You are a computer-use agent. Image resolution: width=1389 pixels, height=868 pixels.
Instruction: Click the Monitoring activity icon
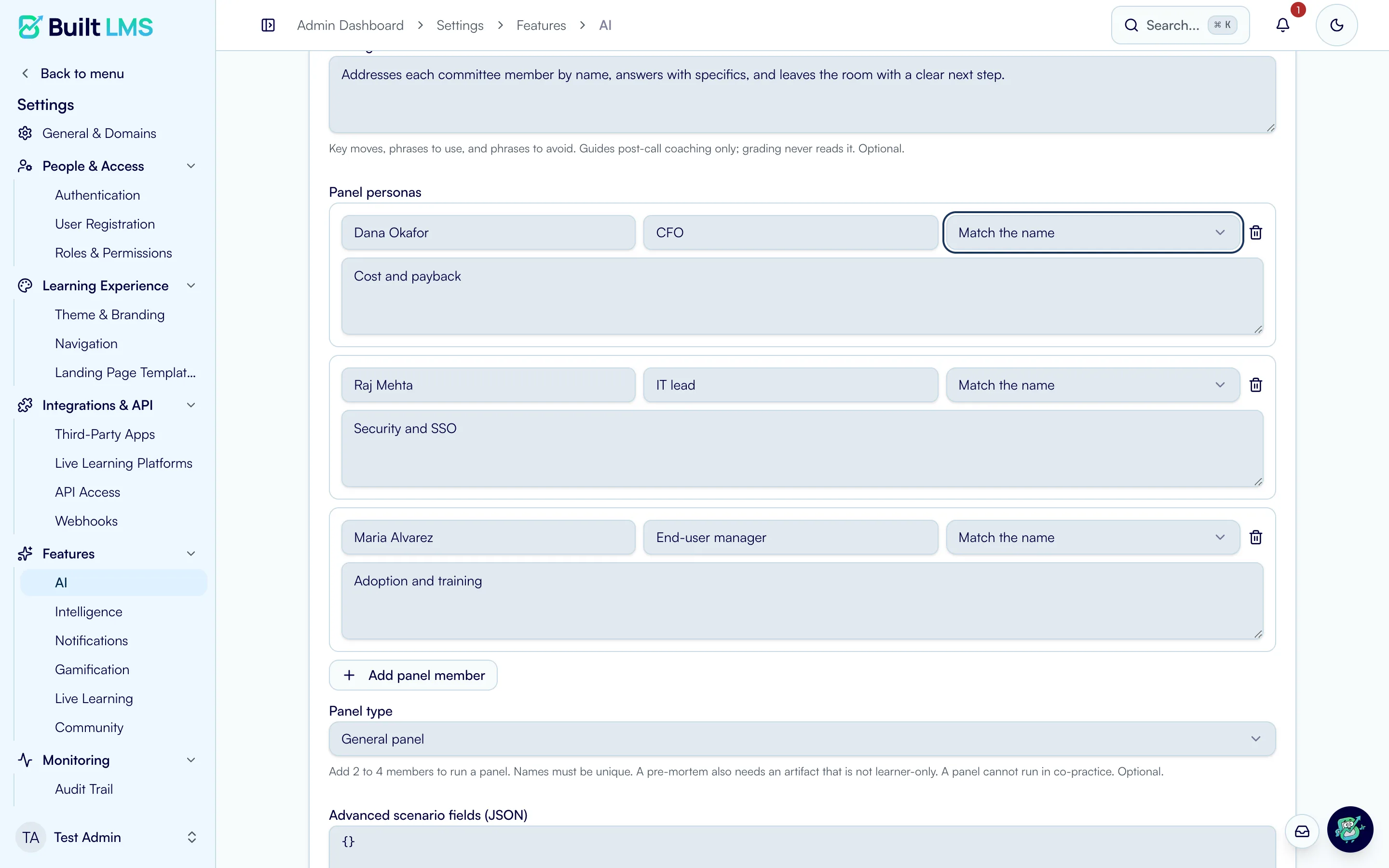(x=25, y=760)
